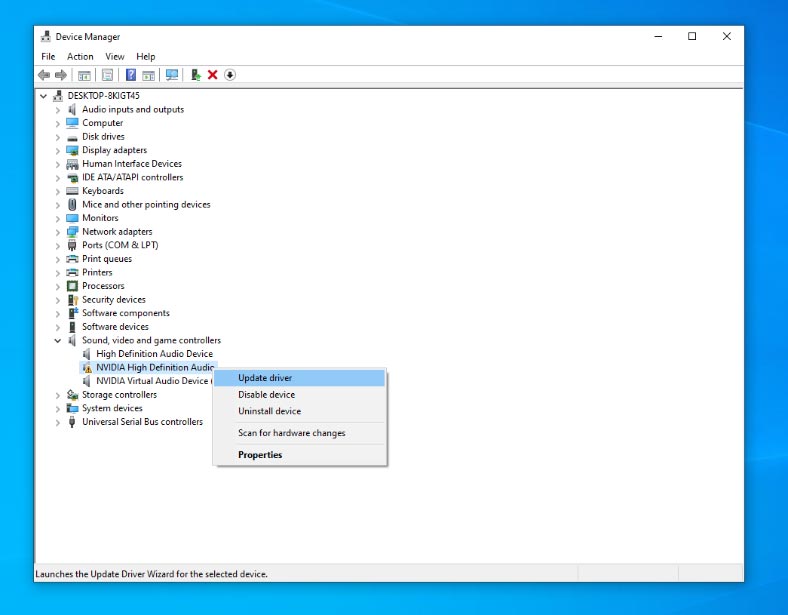788x615 pixels.
Task: Click the red X Uninstall device toolbar icon
Action: pyautogui.click(x=213, y=75)
